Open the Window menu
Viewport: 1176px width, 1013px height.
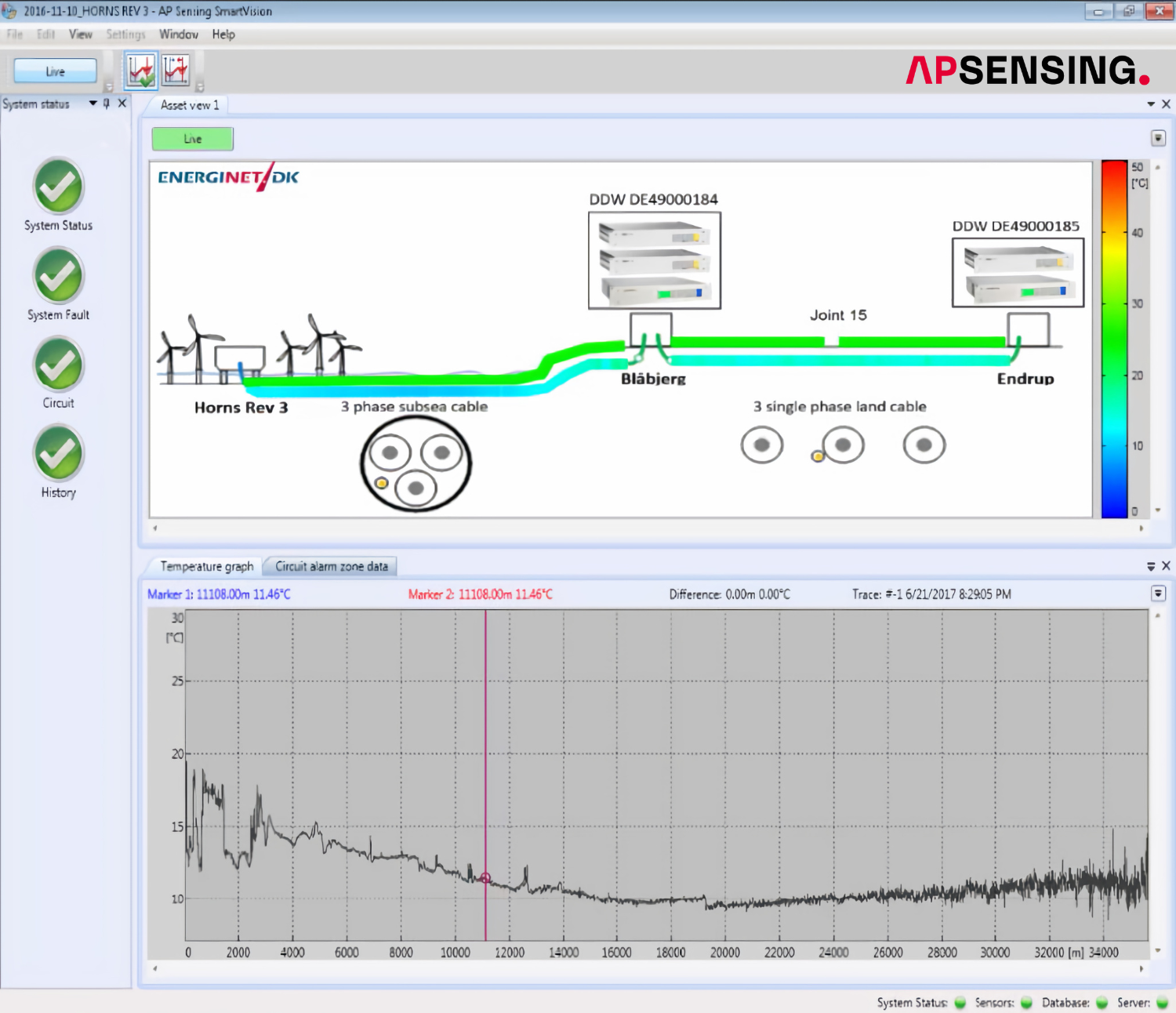point(178,34)
